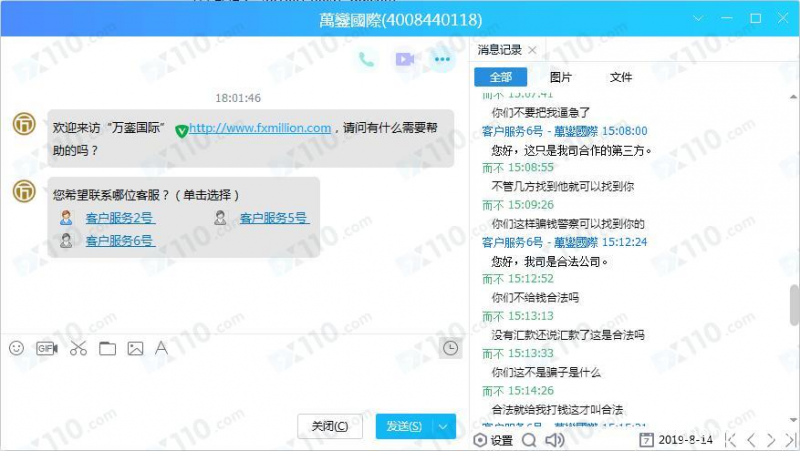Open the title bar dropdown chevron
The image size is (800, 451).
[x=698, y=18]
